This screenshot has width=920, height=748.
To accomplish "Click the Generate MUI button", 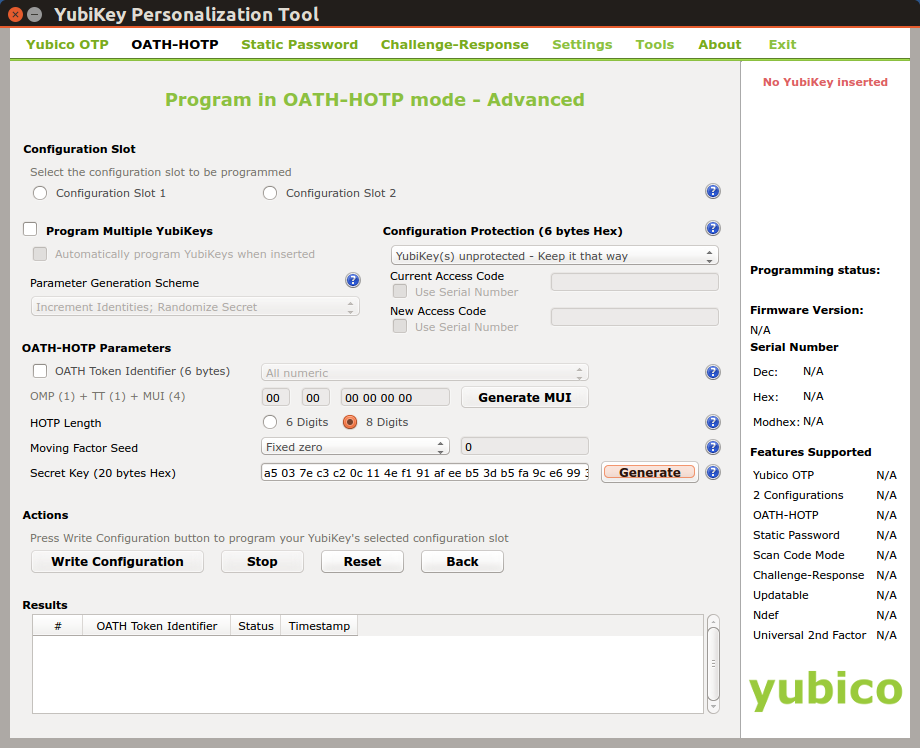I will point(525,397).
